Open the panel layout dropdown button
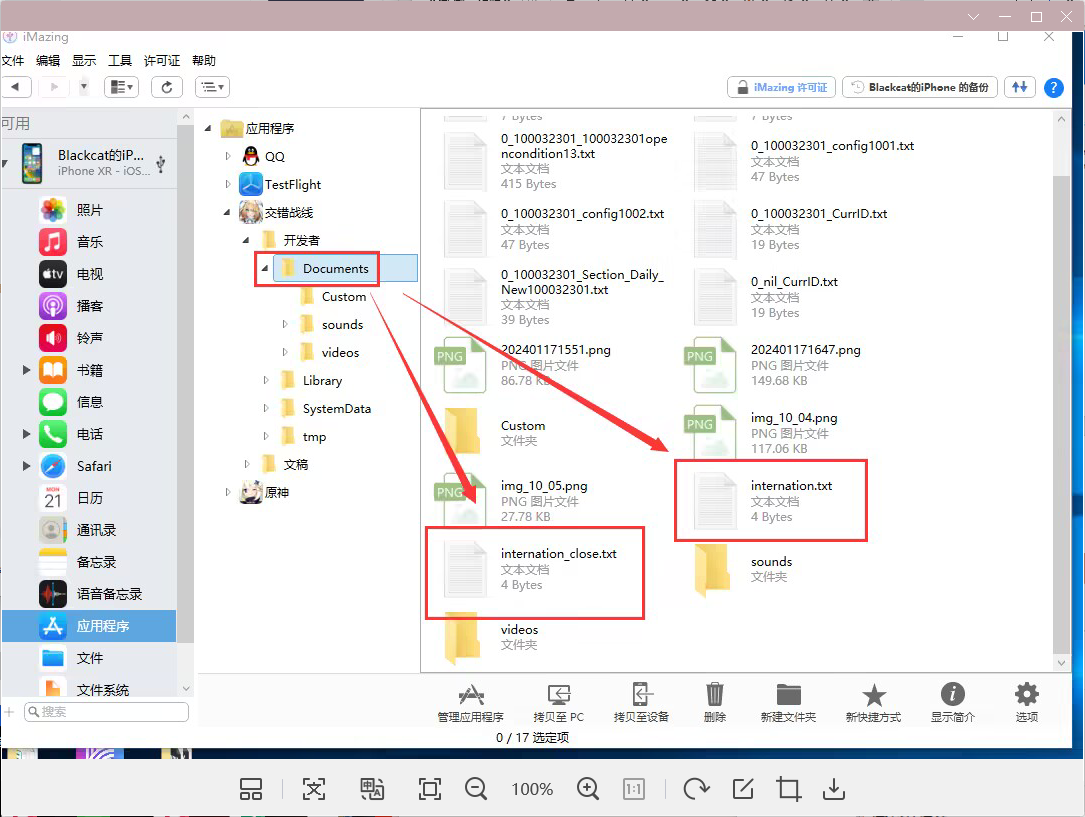Viewport: 1085px width, 817px height. click(122, 87)
